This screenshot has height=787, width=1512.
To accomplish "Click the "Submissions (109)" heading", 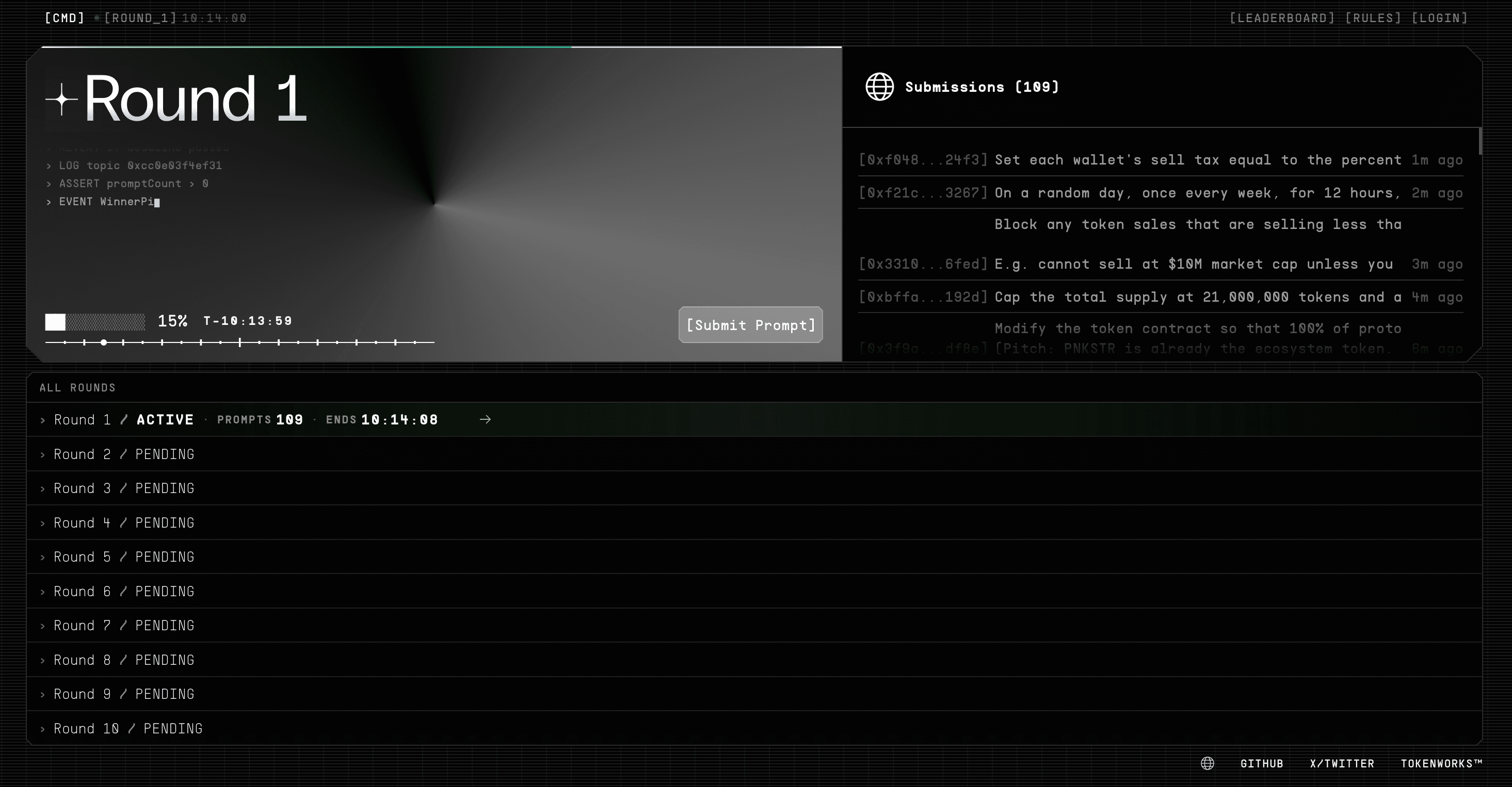I will (982, 87).
